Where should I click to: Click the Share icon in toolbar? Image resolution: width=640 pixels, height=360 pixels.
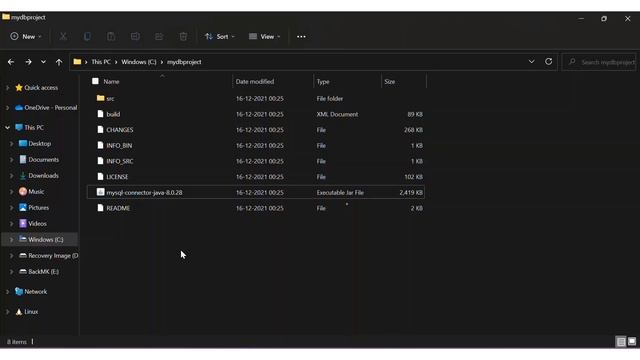pyautogui.click(x=159, y=37)
